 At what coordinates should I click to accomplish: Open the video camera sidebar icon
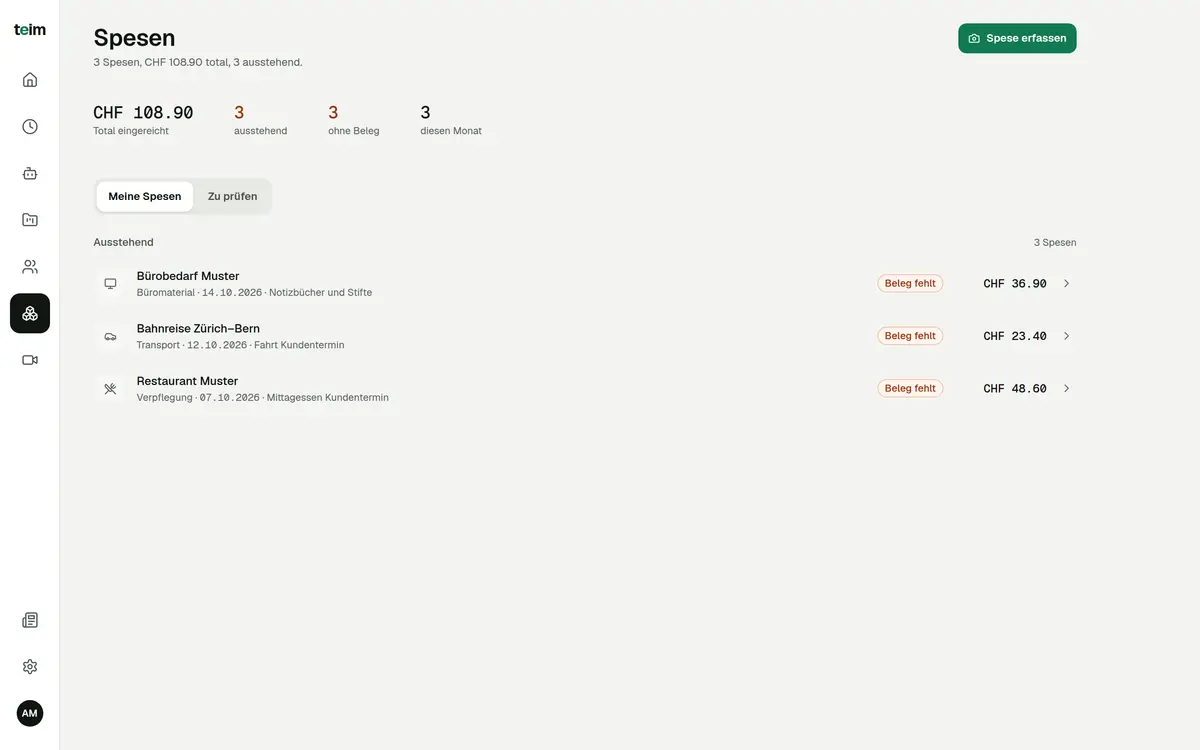tap(30, 360)
